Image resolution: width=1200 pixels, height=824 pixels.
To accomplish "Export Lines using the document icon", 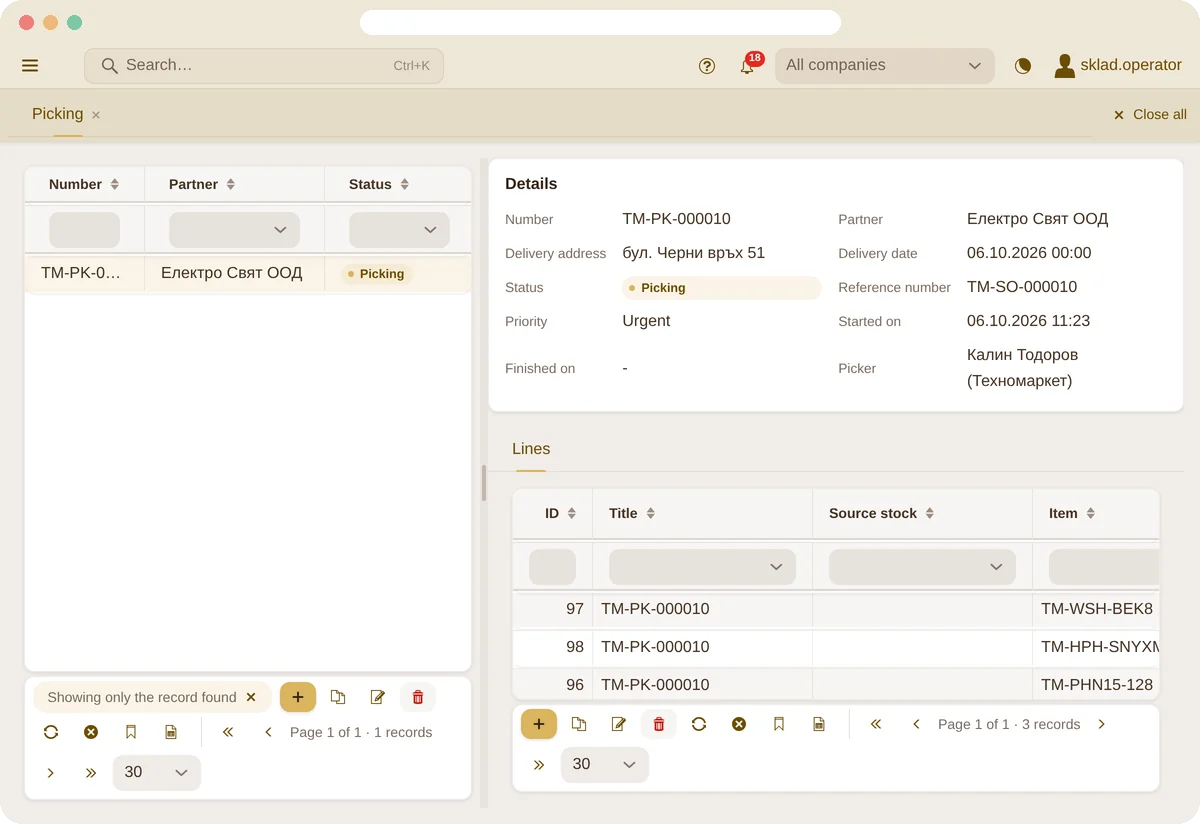I will pyautogui.click(x=819, y=724).
